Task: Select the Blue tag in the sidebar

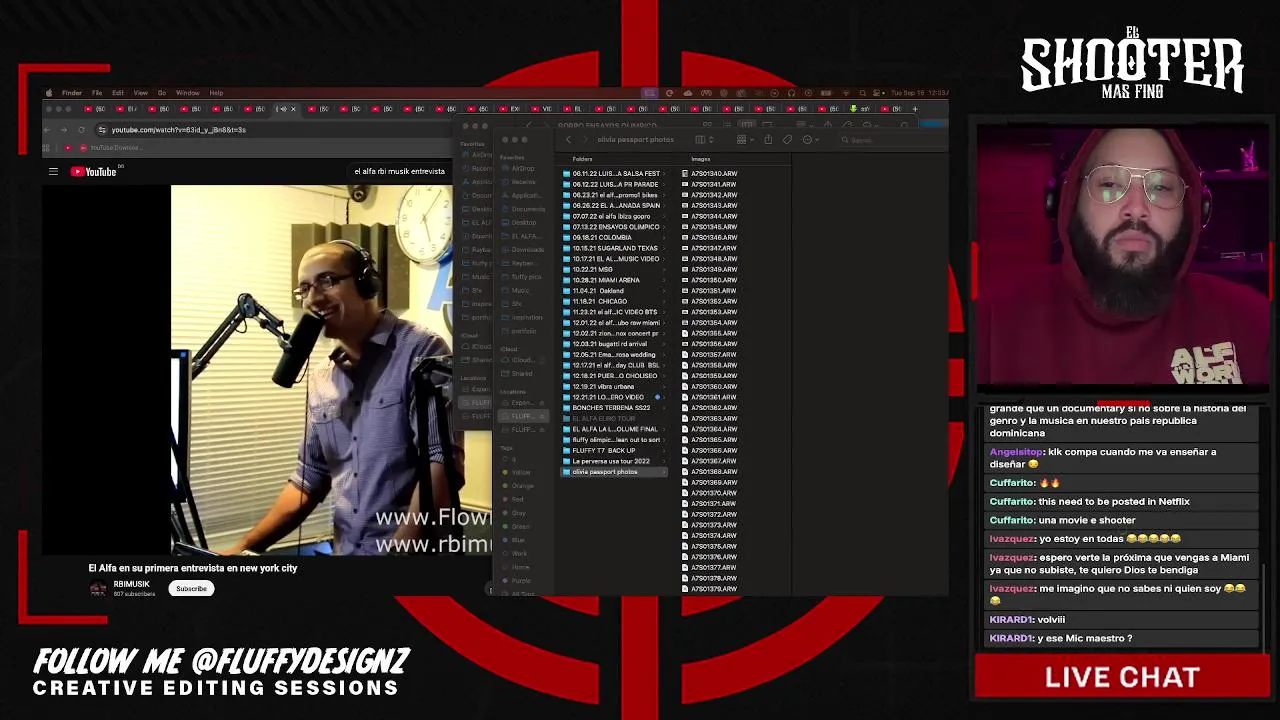Action: [515, 540]
